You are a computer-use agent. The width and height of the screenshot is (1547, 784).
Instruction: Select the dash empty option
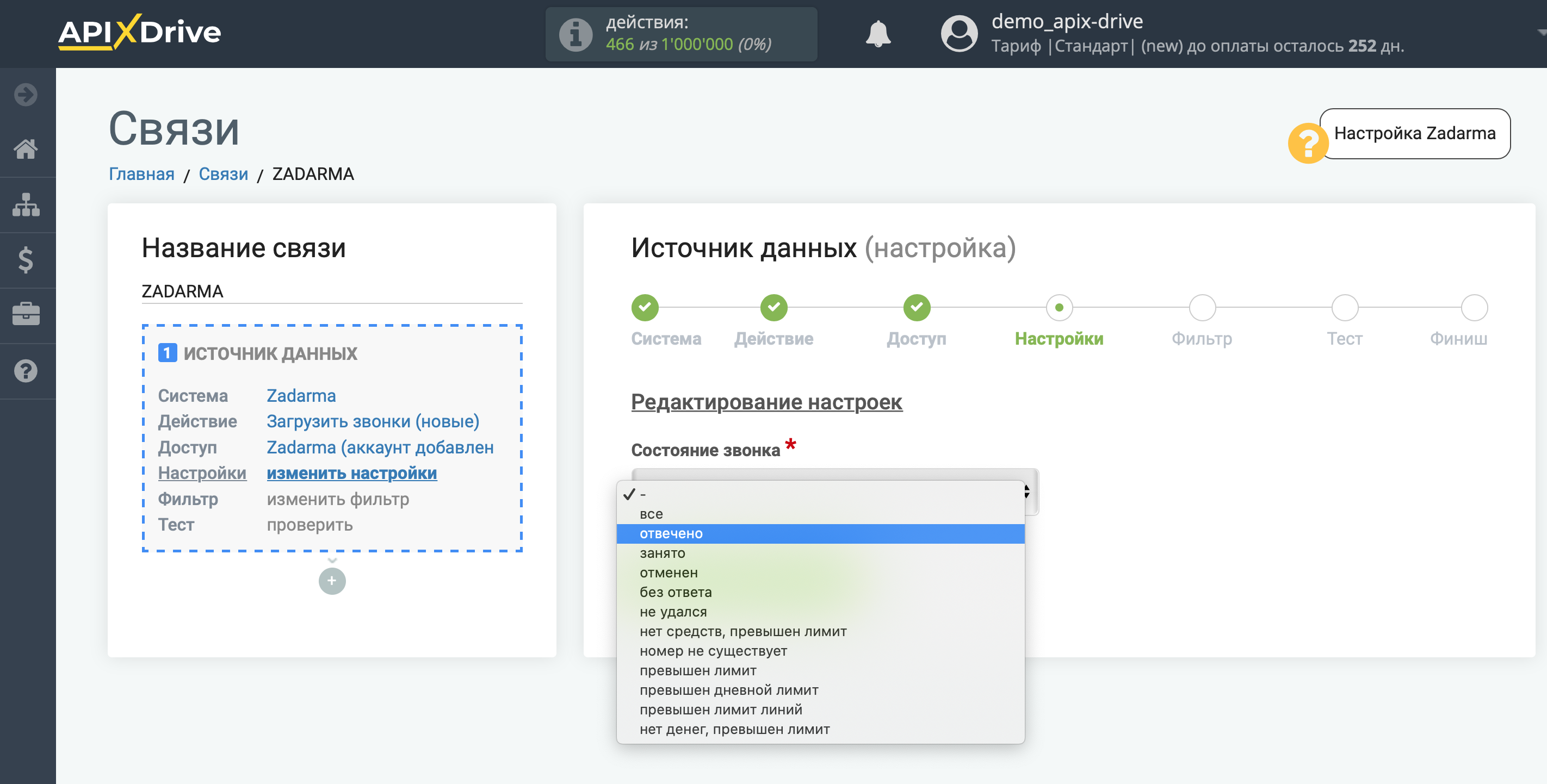tap(820, 494)
